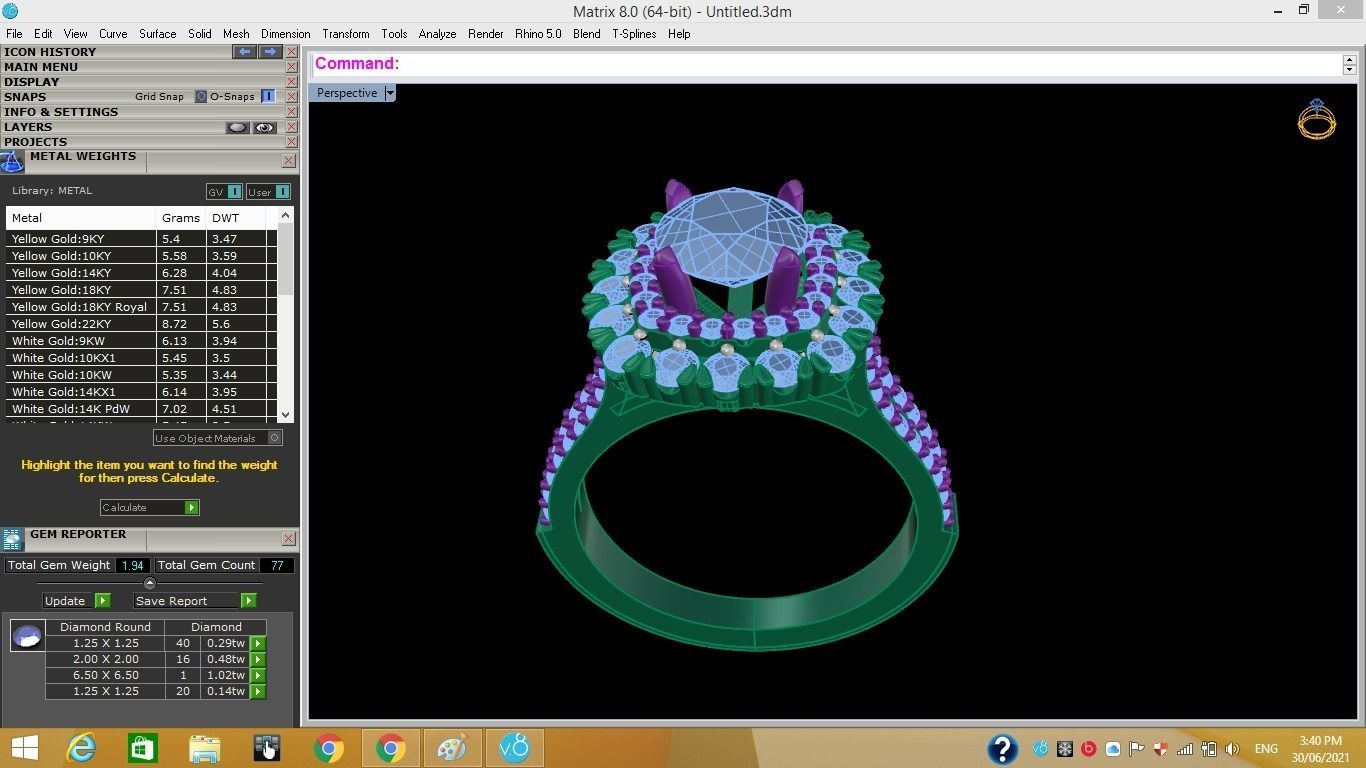Open Windows Start button
Viewport: 1366px width, 768px height.
click(x=24, y=748)
